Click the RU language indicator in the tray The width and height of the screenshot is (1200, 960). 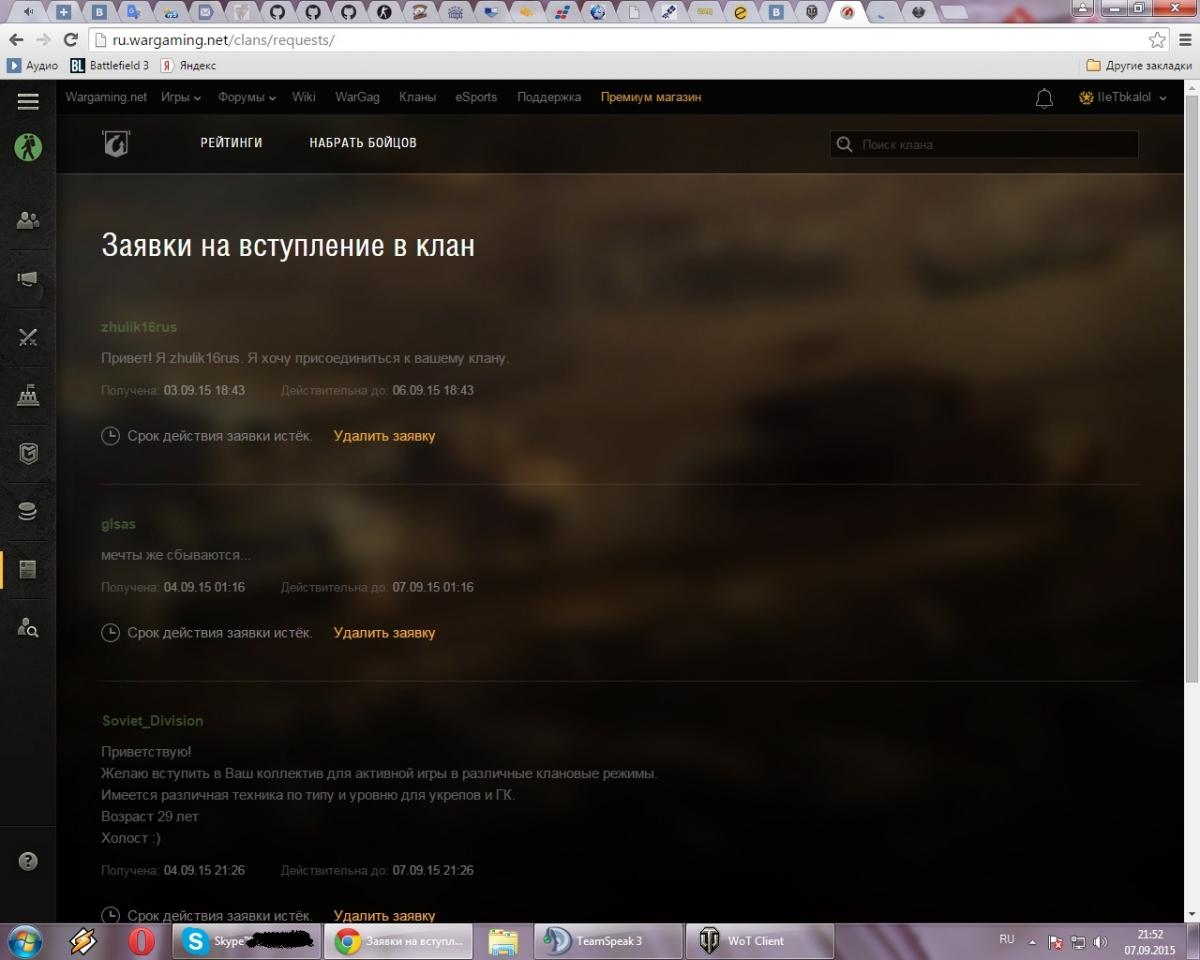[x=1007, y=940]
